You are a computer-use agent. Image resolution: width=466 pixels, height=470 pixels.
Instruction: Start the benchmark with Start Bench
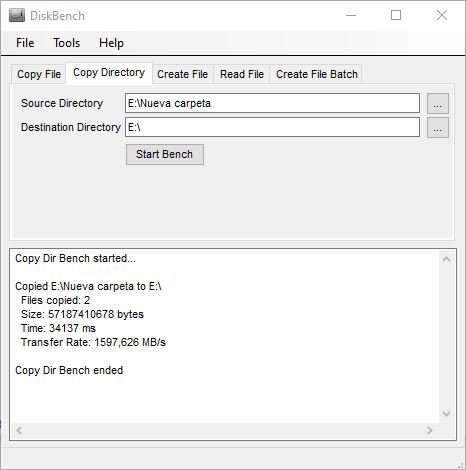165,154
